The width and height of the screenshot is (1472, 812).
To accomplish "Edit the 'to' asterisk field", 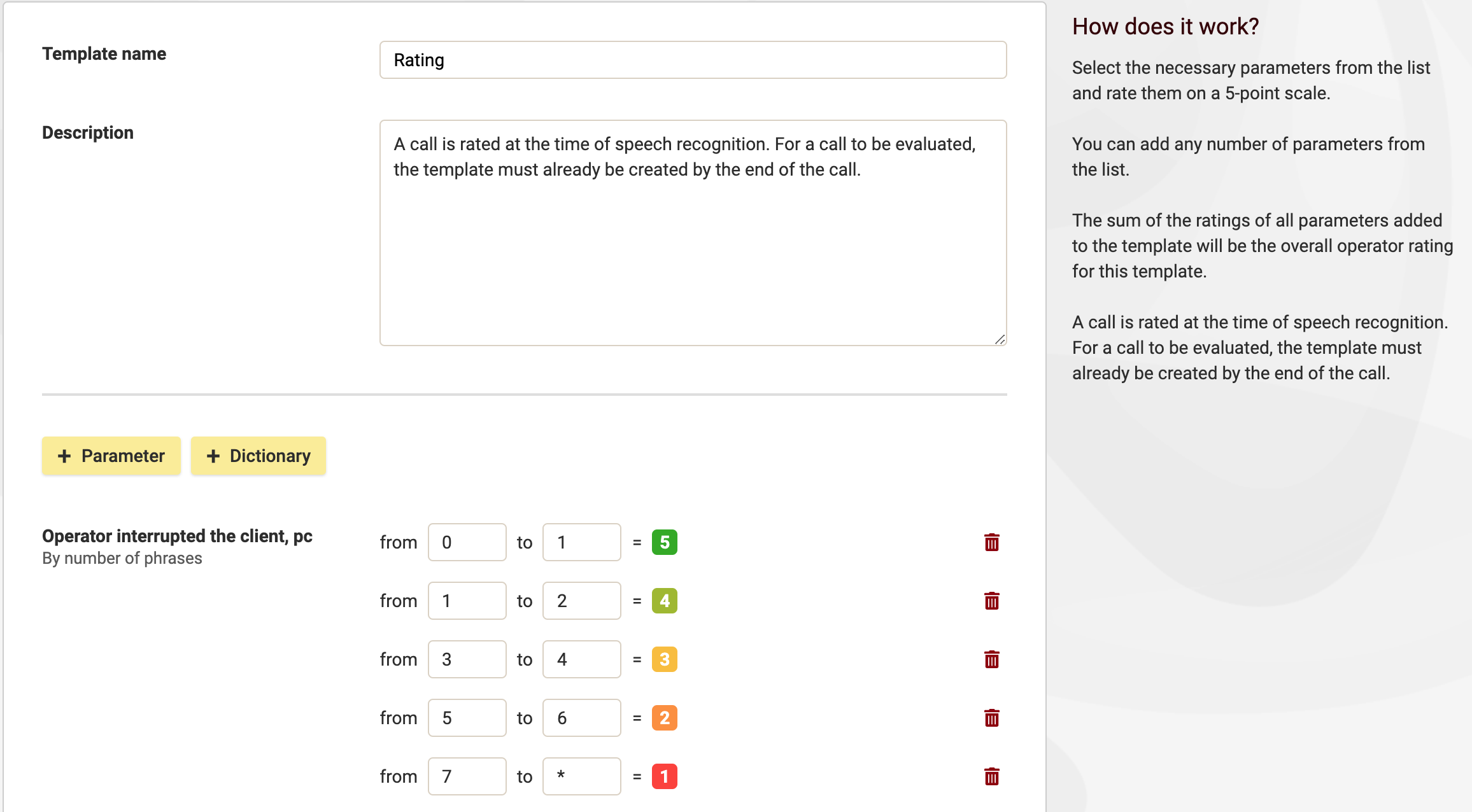I will point(581,776).
